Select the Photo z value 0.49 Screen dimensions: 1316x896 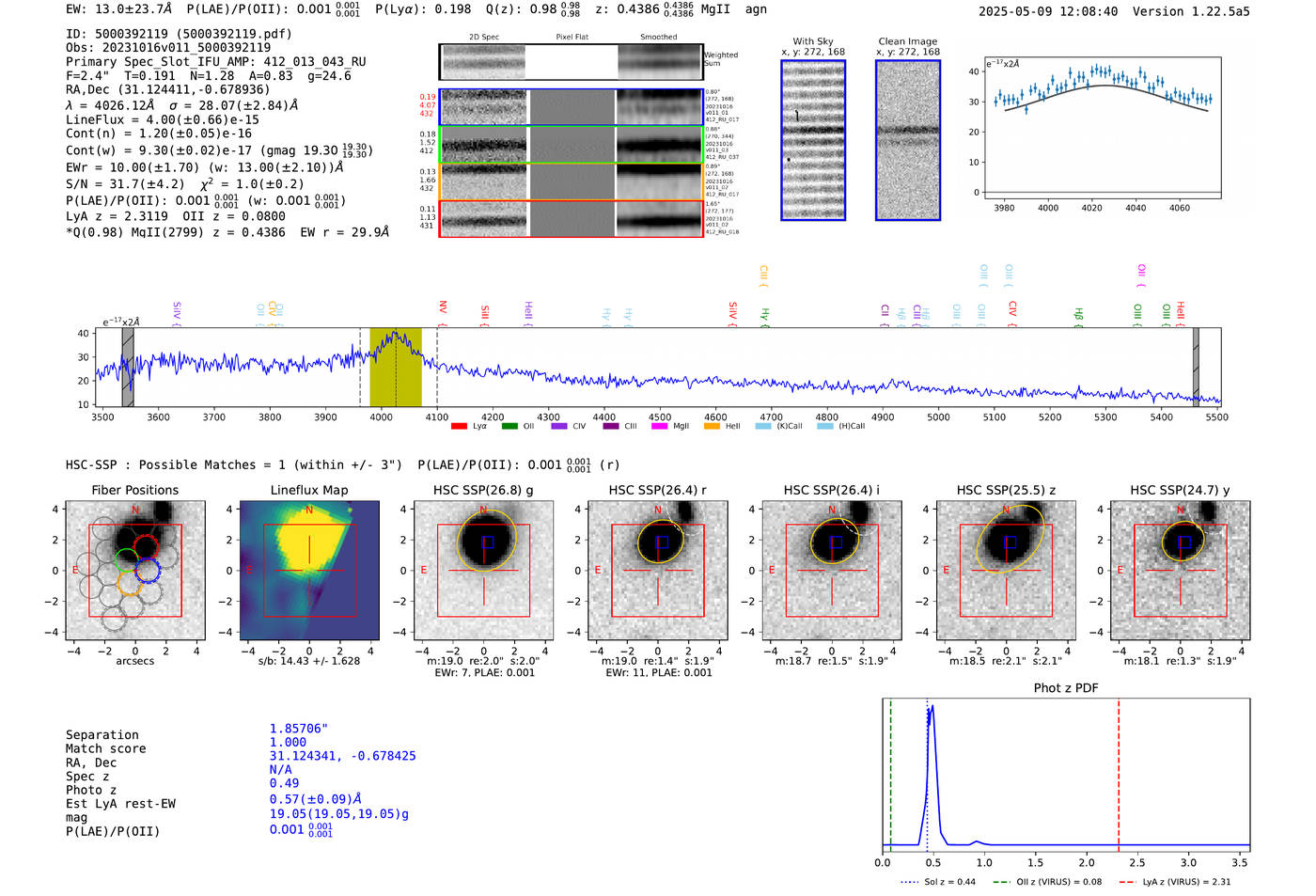285,783
